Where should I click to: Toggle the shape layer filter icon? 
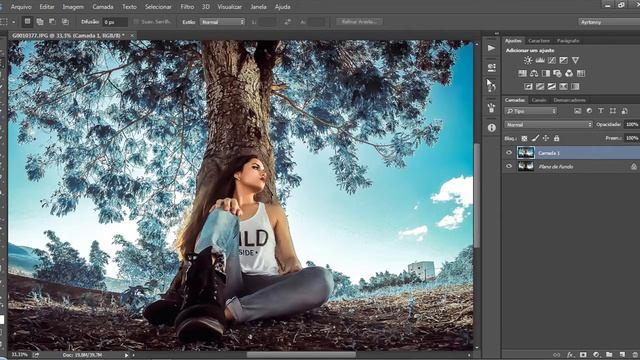(613, 111)
